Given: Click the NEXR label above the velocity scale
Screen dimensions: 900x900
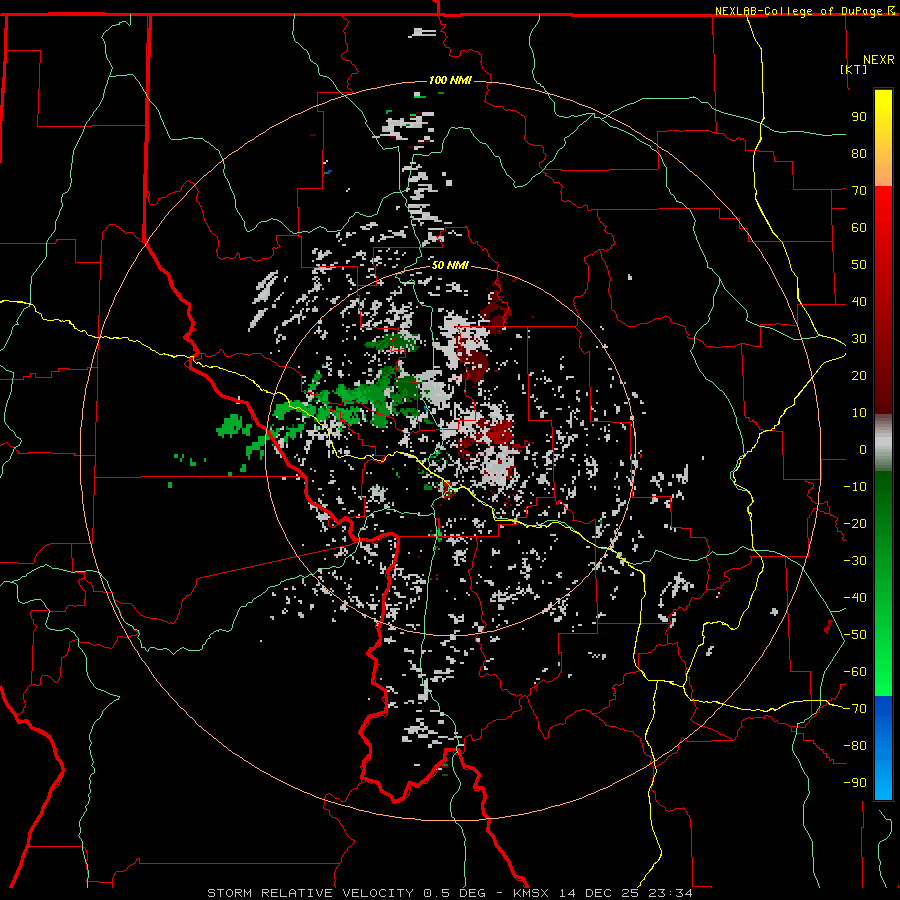Looking at the screenshot, I should 878,60.
